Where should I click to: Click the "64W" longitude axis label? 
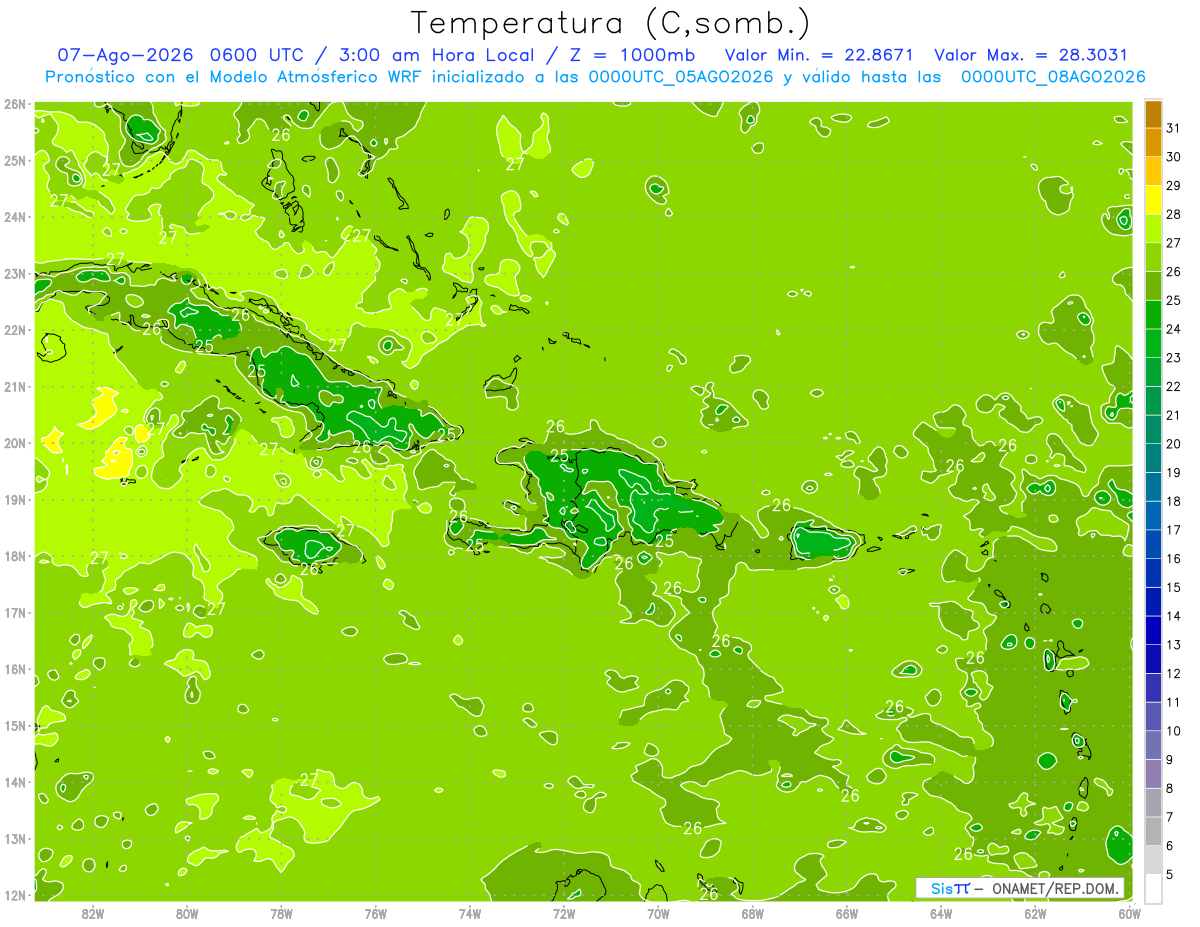pyautogui.click(x=941, y=913)
